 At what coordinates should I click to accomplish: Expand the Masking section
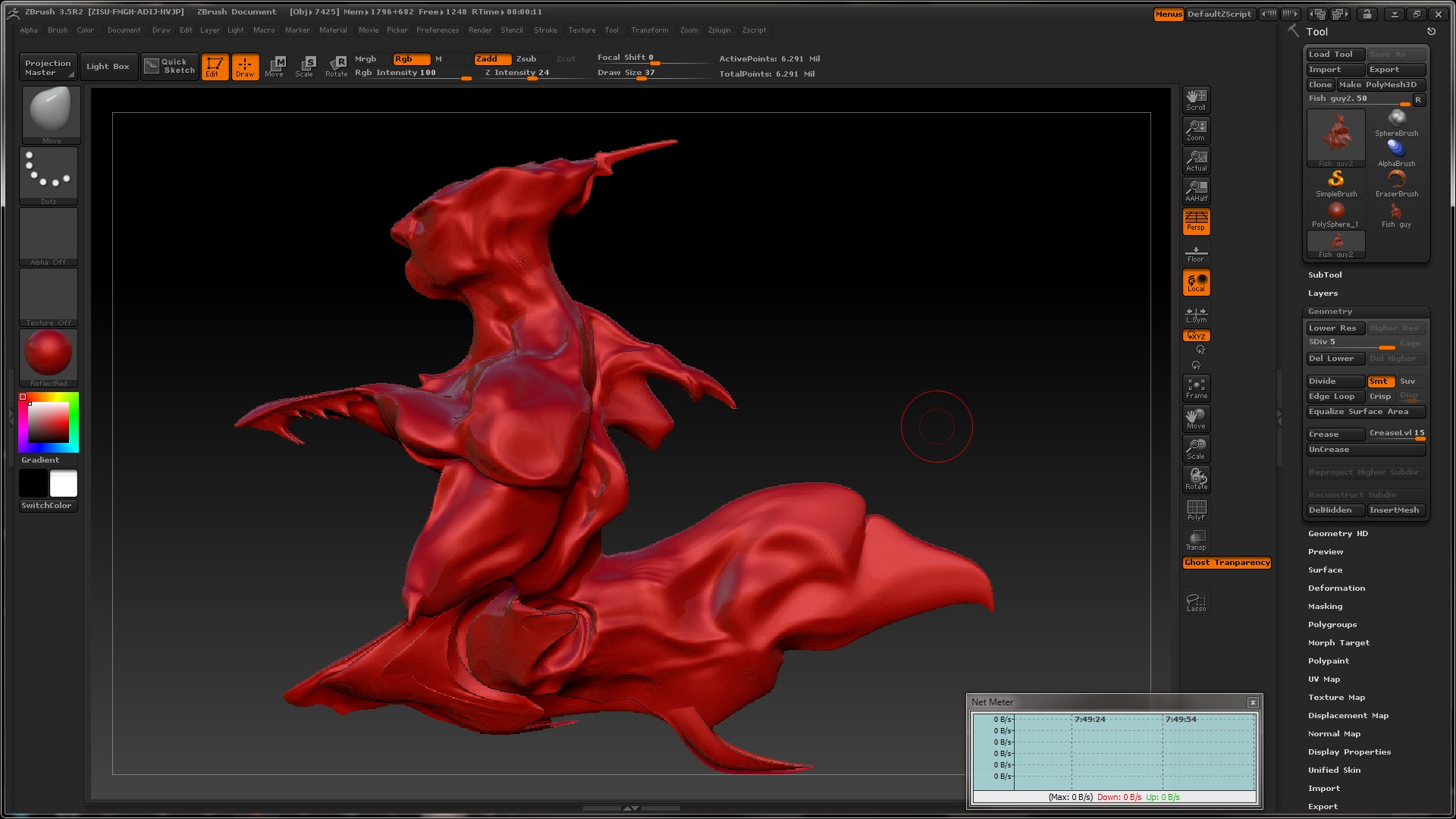tap(1324, 606)
